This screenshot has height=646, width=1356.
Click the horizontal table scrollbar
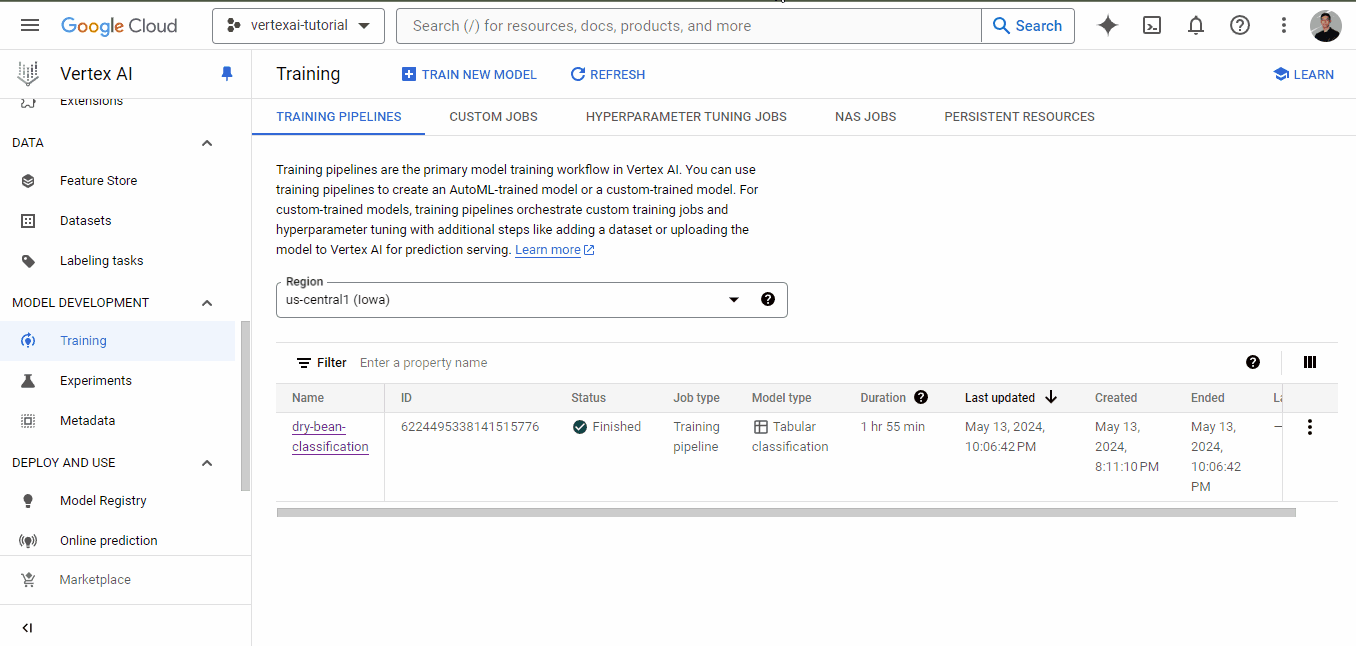coord(786,512)
